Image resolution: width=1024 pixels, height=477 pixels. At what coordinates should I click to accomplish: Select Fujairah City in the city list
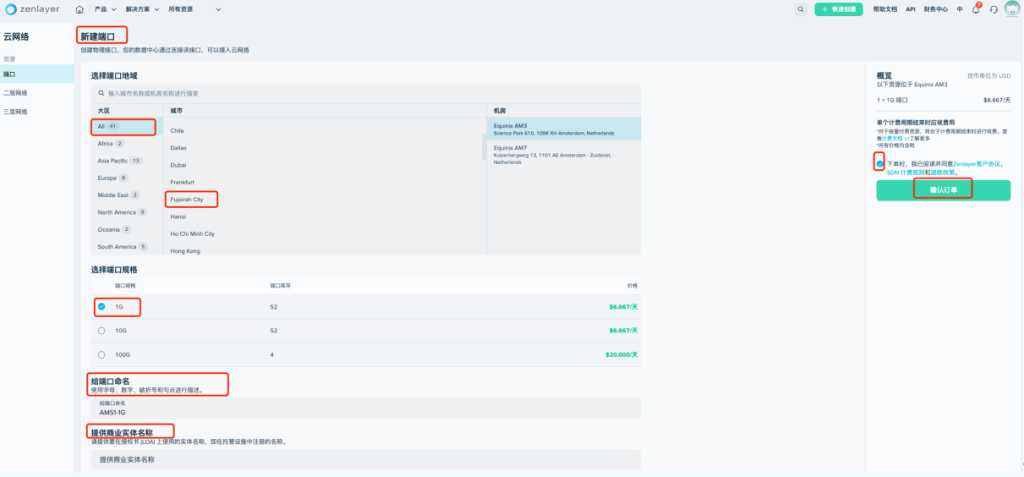[187, 199]
